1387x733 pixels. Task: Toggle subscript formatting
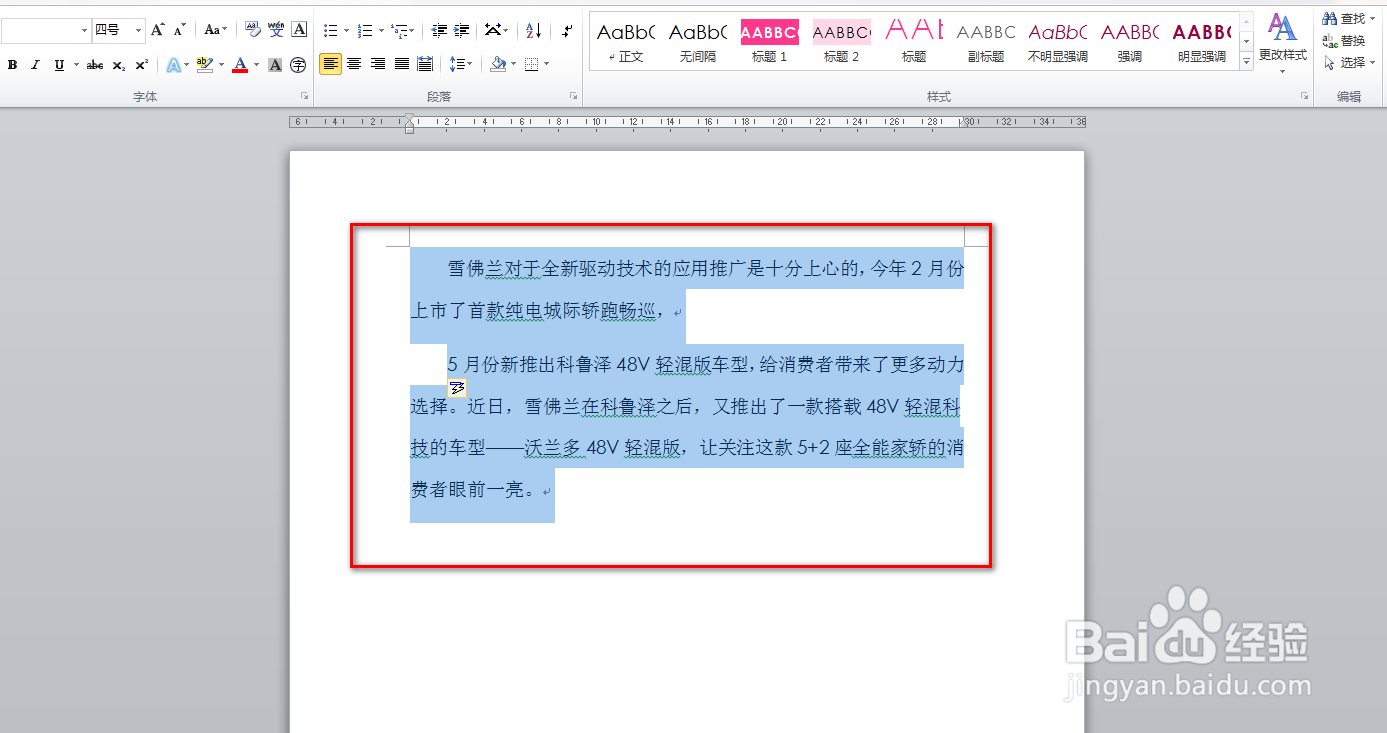(119, 65)
